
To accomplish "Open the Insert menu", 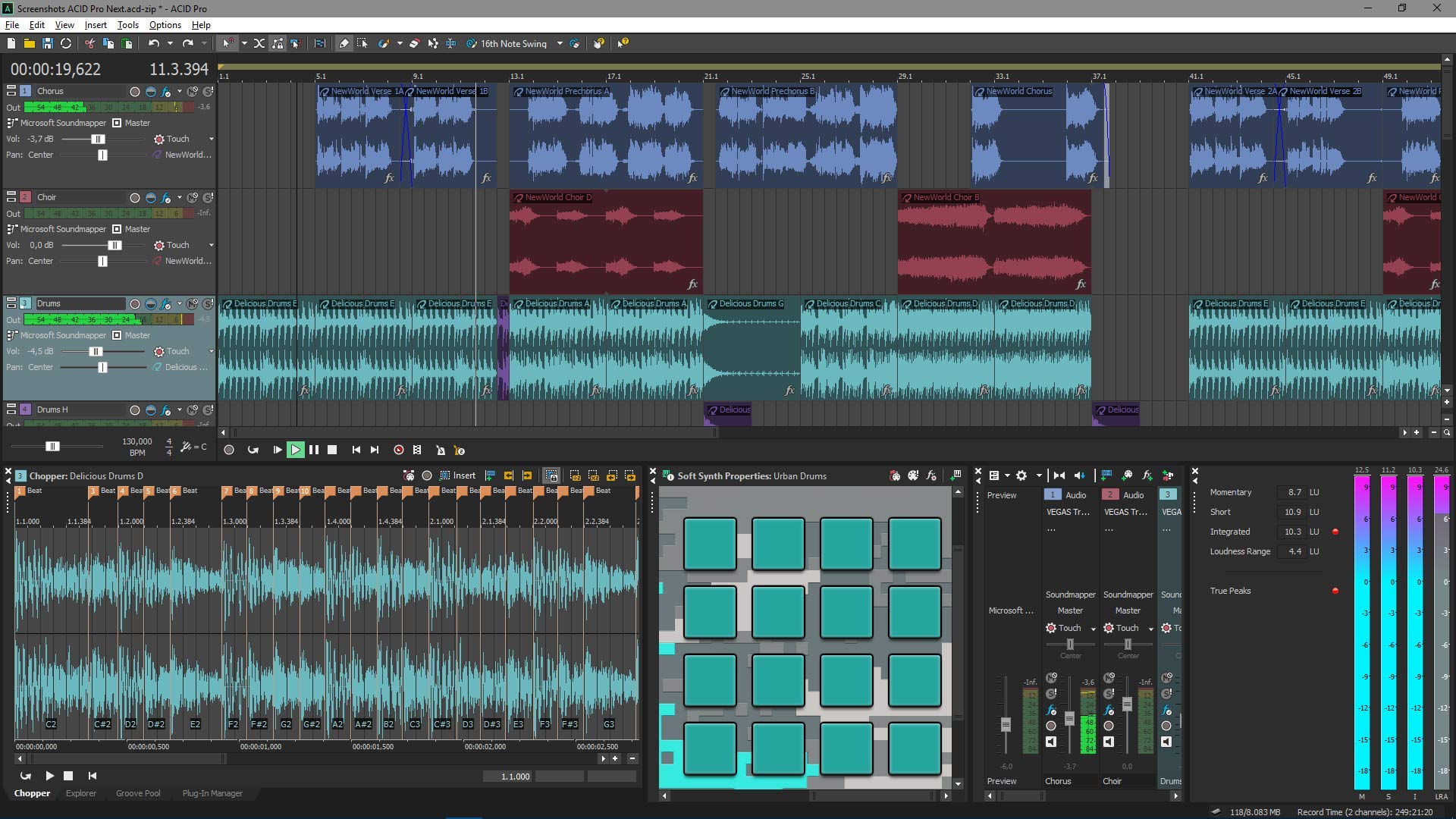I will click(x=96, y=25).
